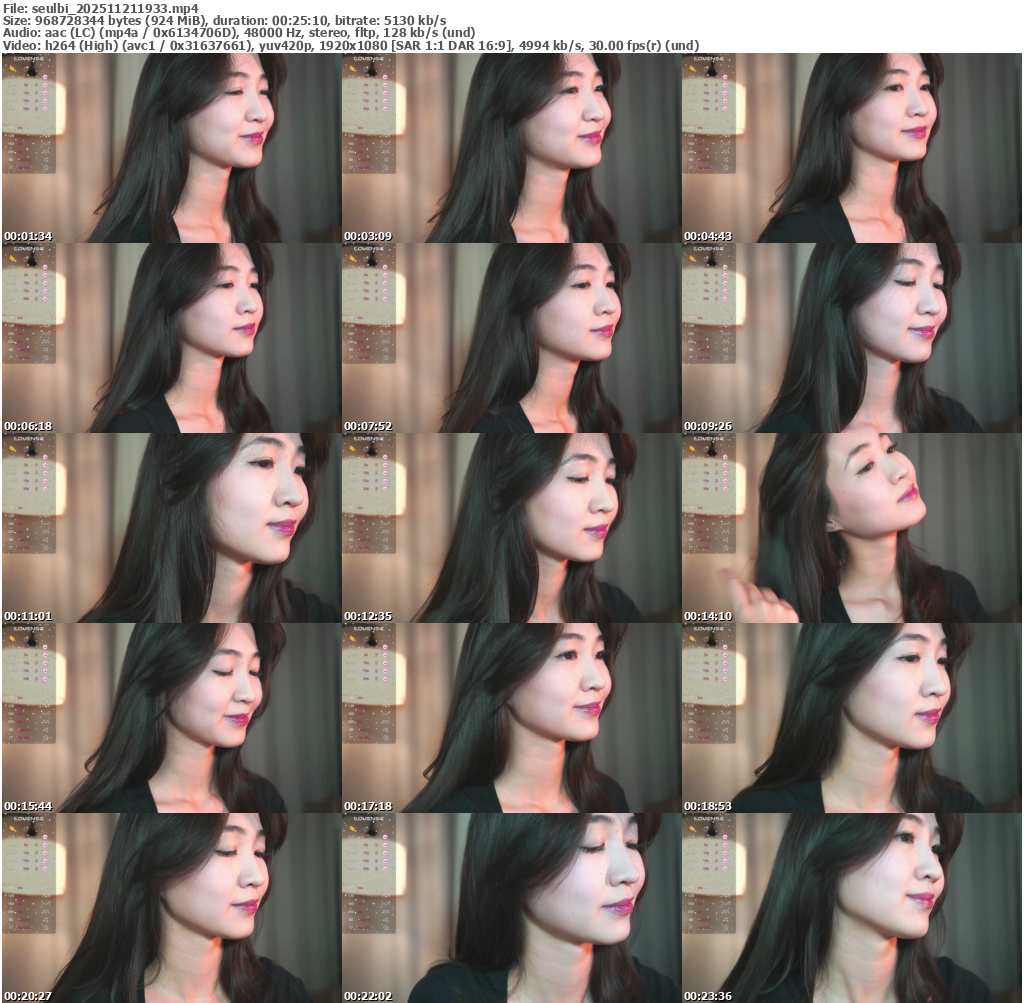1024x1003 pixels.
Task: Select the frame labeled 00:12:35
Action: tap(511, 528)
